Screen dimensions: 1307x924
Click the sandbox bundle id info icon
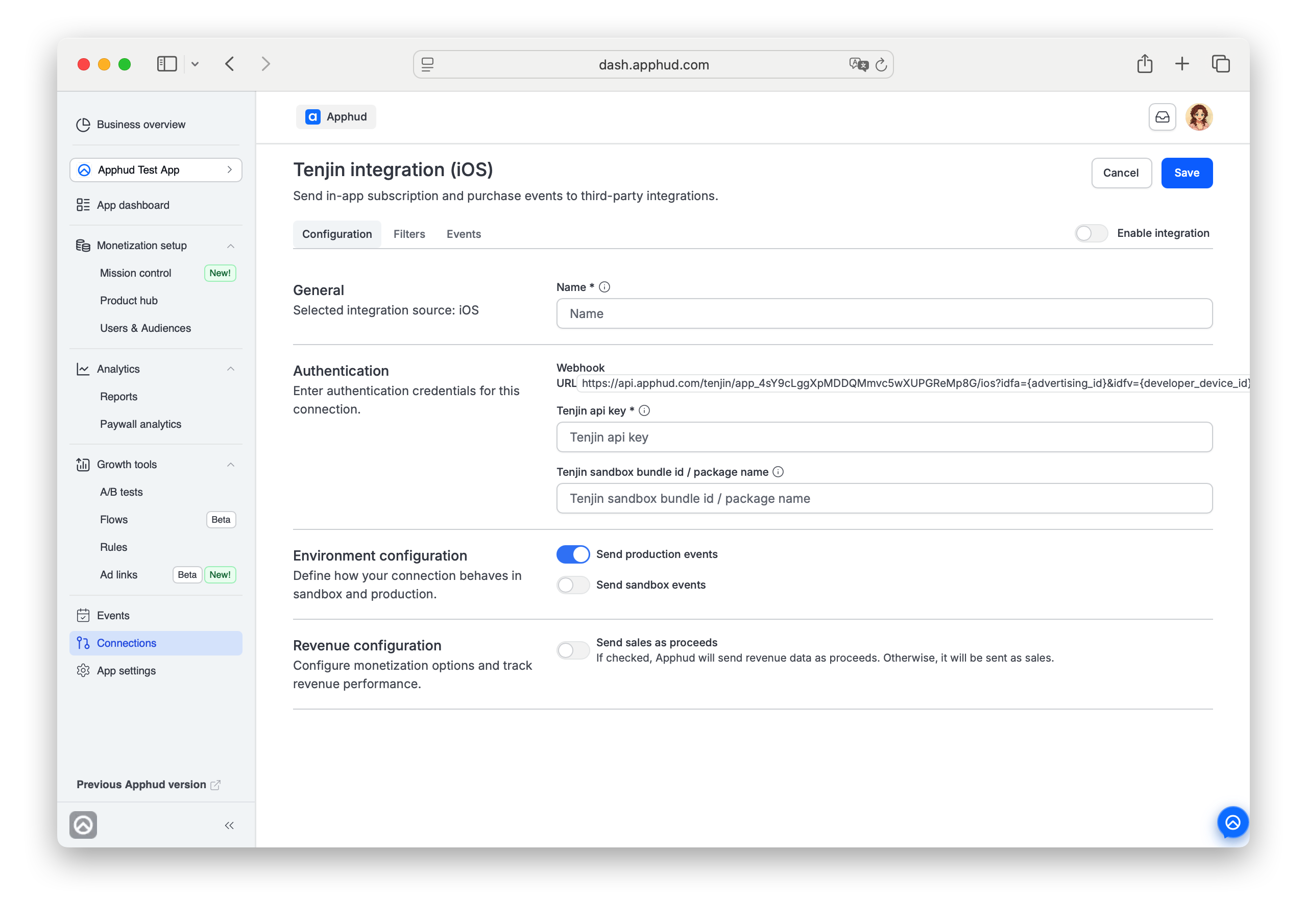coord(778,472)
